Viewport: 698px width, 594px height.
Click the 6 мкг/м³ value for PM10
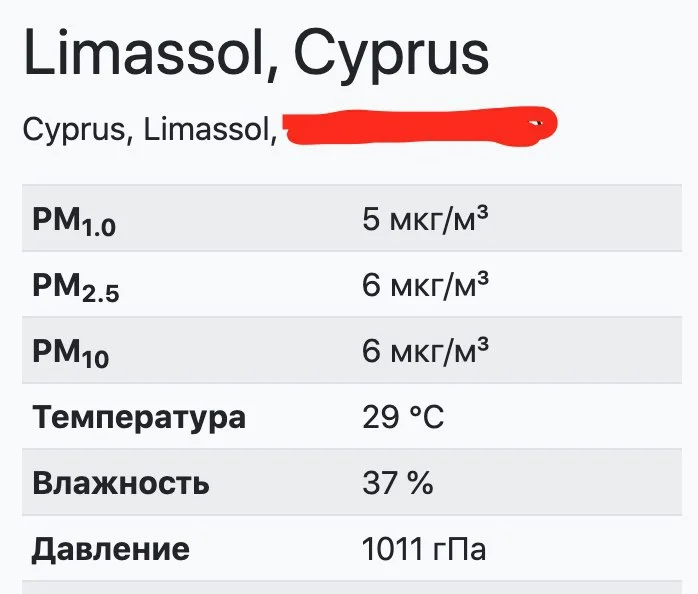pyautogui.click(x=425, y=350)
